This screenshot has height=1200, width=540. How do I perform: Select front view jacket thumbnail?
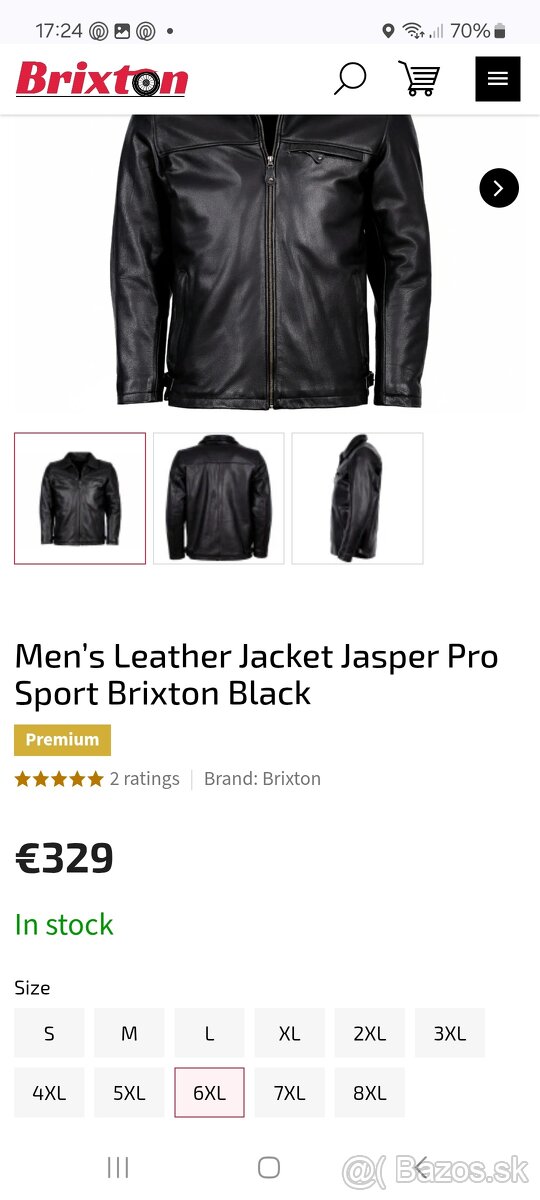(x=80, y=498)
